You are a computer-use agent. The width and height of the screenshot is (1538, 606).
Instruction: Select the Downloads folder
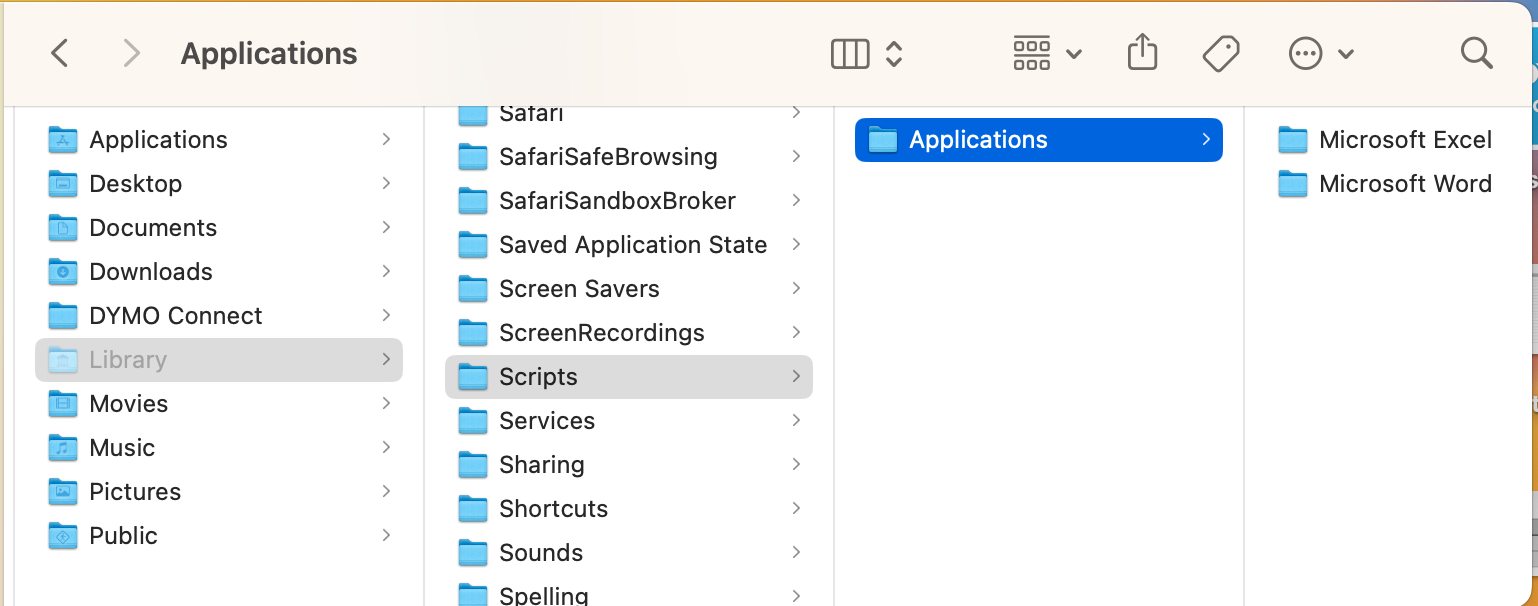(x=151, y=272)
